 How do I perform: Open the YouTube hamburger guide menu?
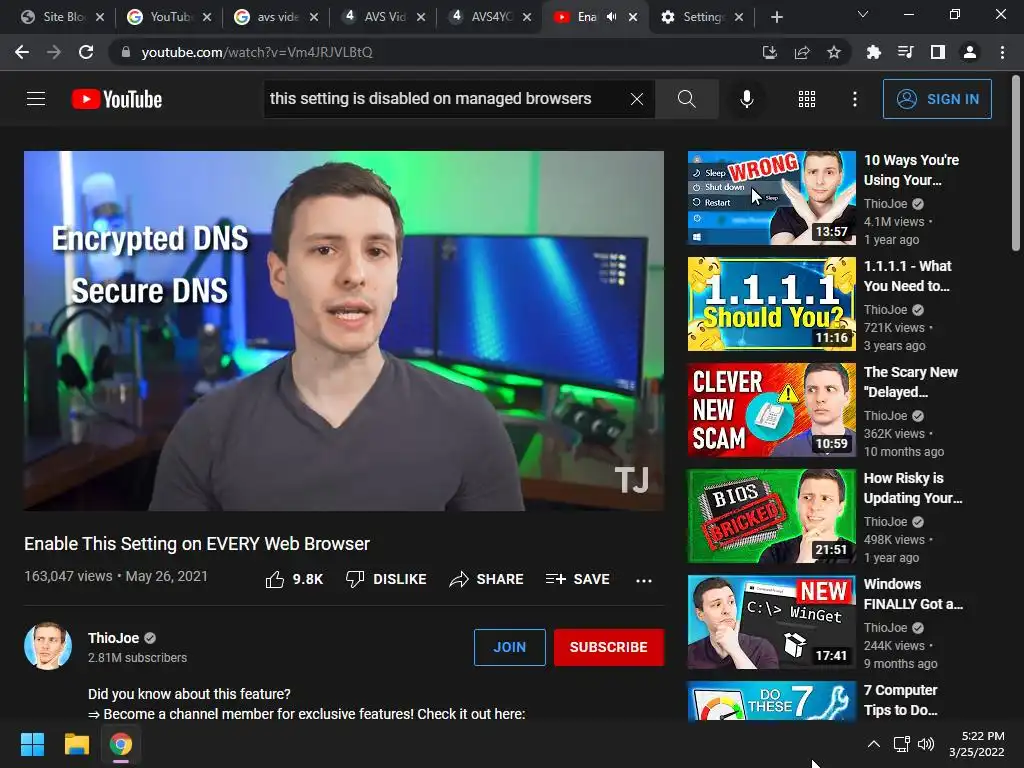coord(36,99)
